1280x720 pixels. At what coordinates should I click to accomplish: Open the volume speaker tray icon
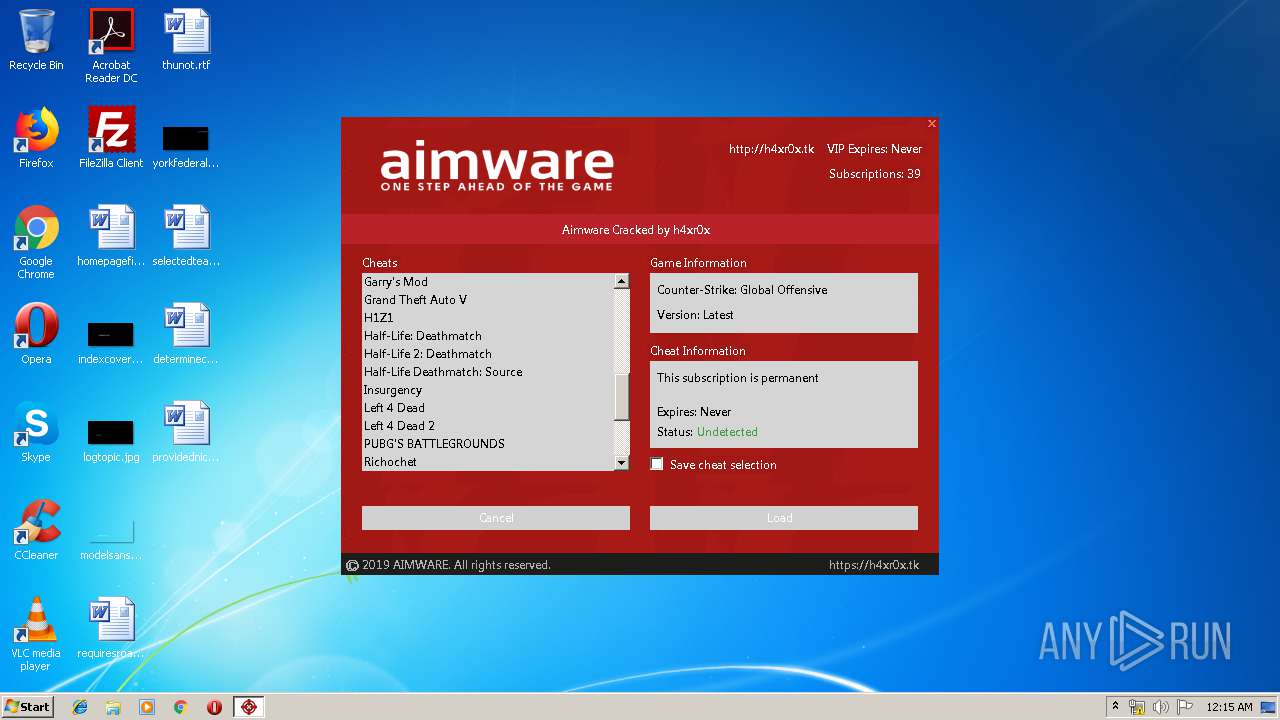click(x=1161, y=707)
